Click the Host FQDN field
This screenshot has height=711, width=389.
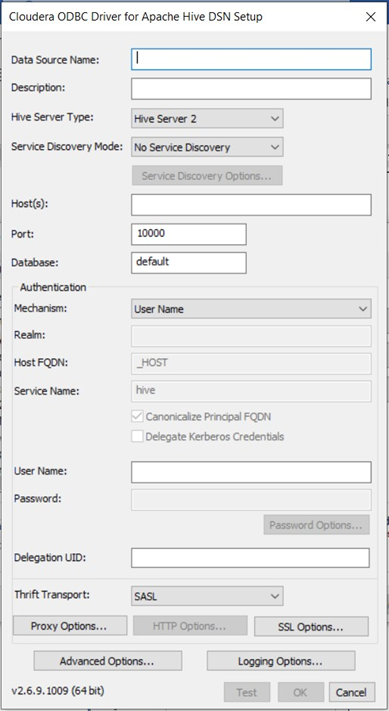[251, 364]
